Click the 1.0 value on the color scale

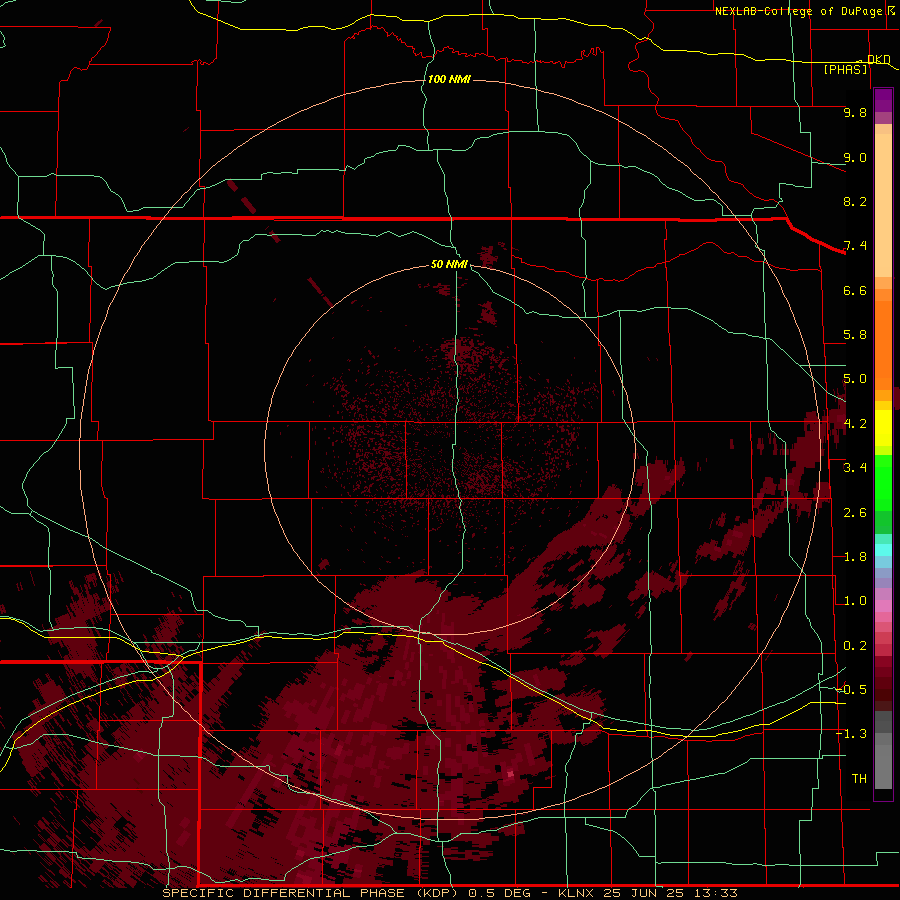pos(855,601)
